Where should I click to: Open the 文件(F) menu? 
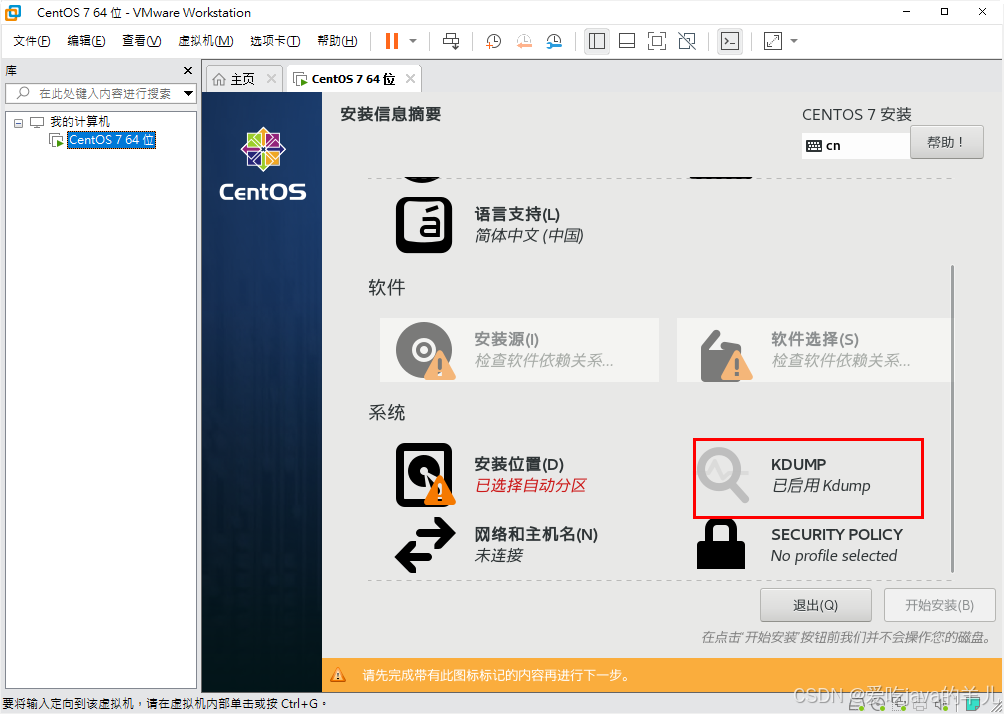31,41
